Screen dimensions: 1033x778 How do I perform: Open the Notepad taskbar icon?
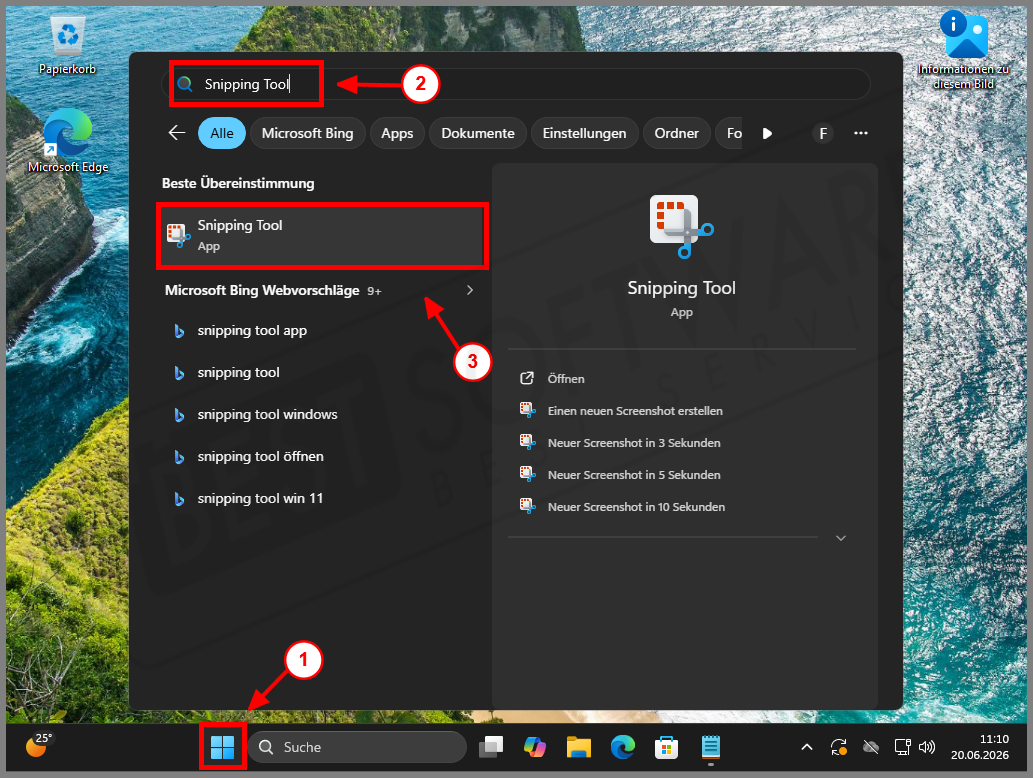(x=710, y=747)
